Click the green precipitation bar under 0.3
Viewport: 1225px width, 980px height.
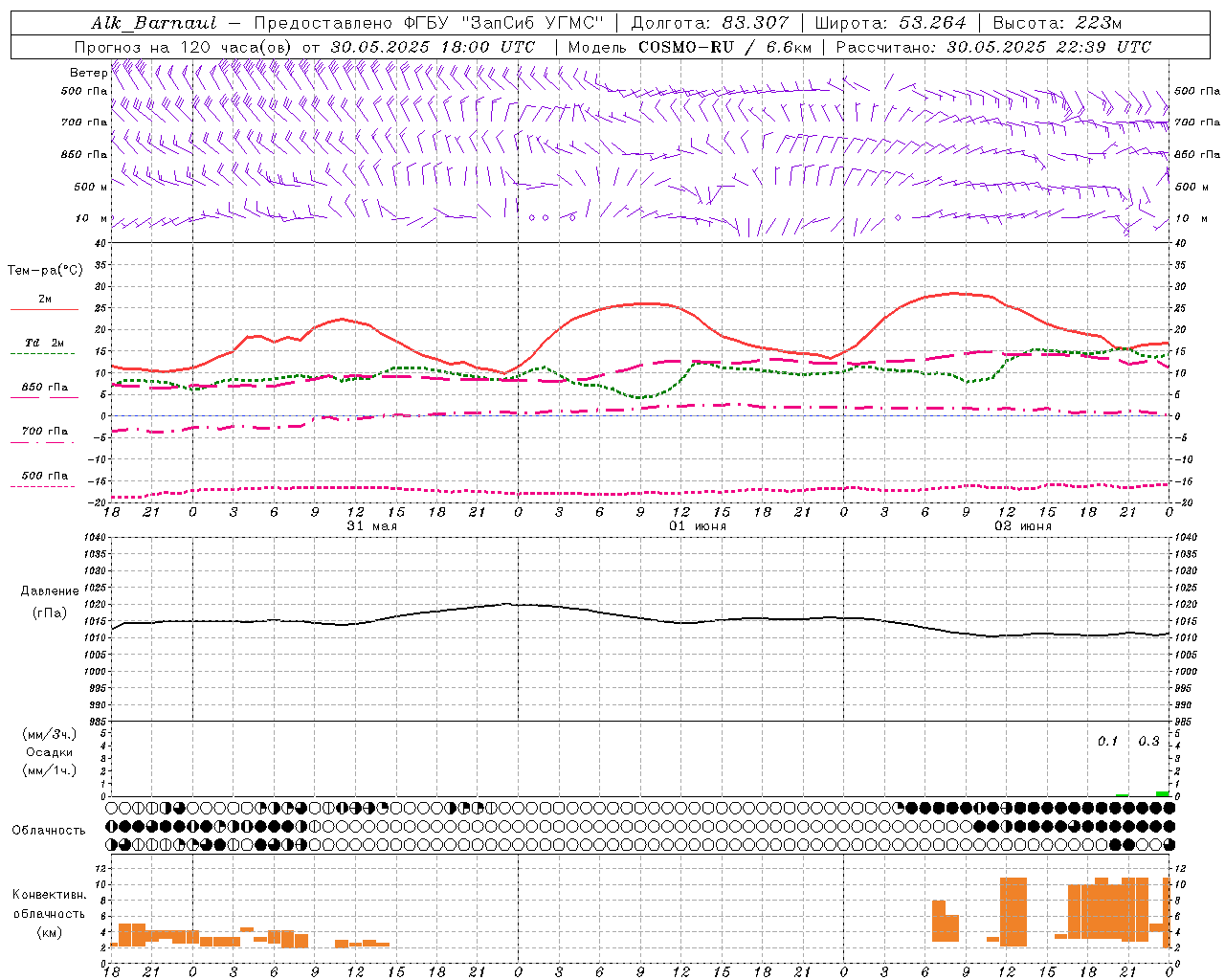(1162, 793)
